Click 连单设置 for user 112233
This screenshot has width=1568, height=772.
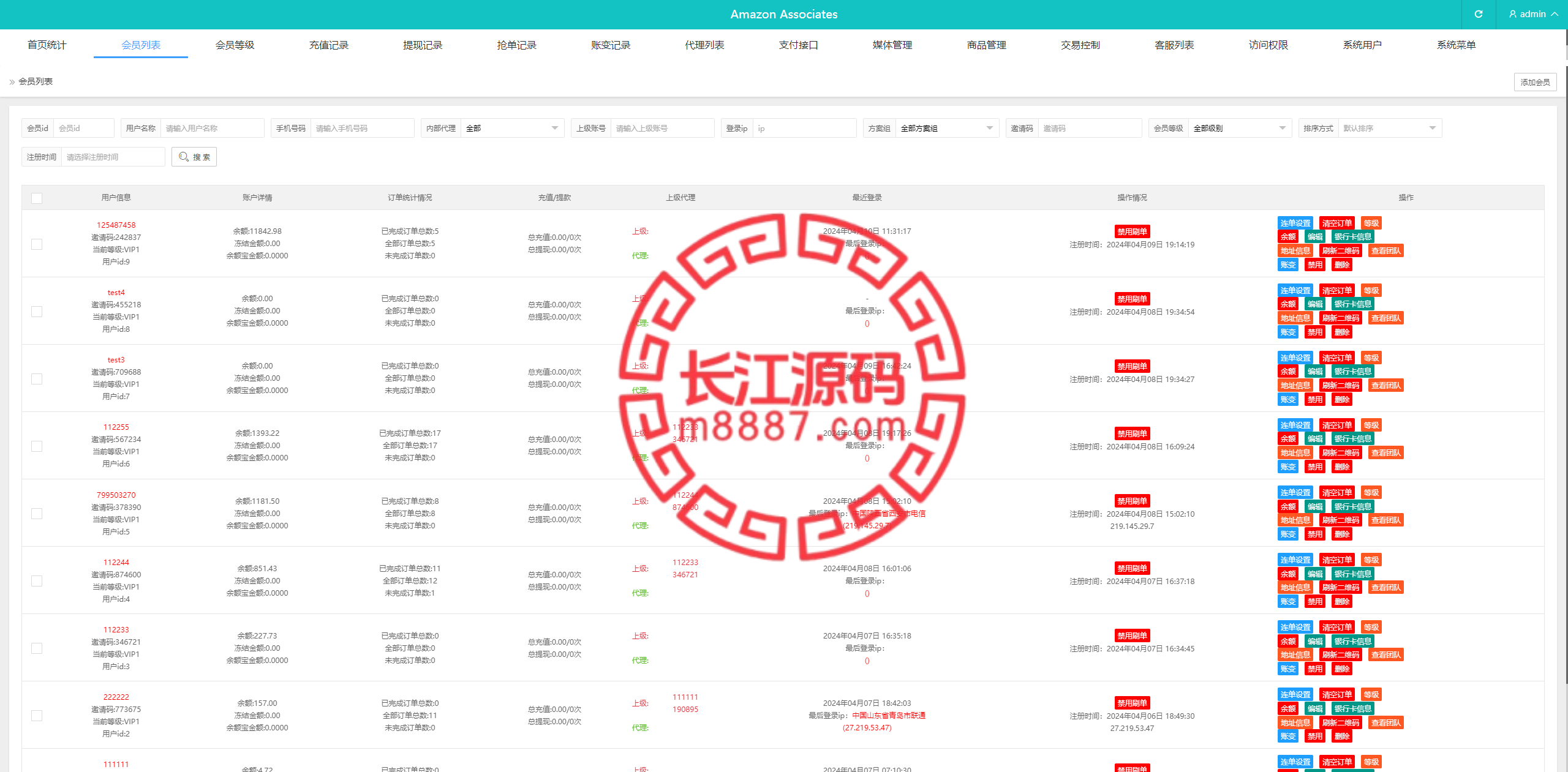[1295, 628]
